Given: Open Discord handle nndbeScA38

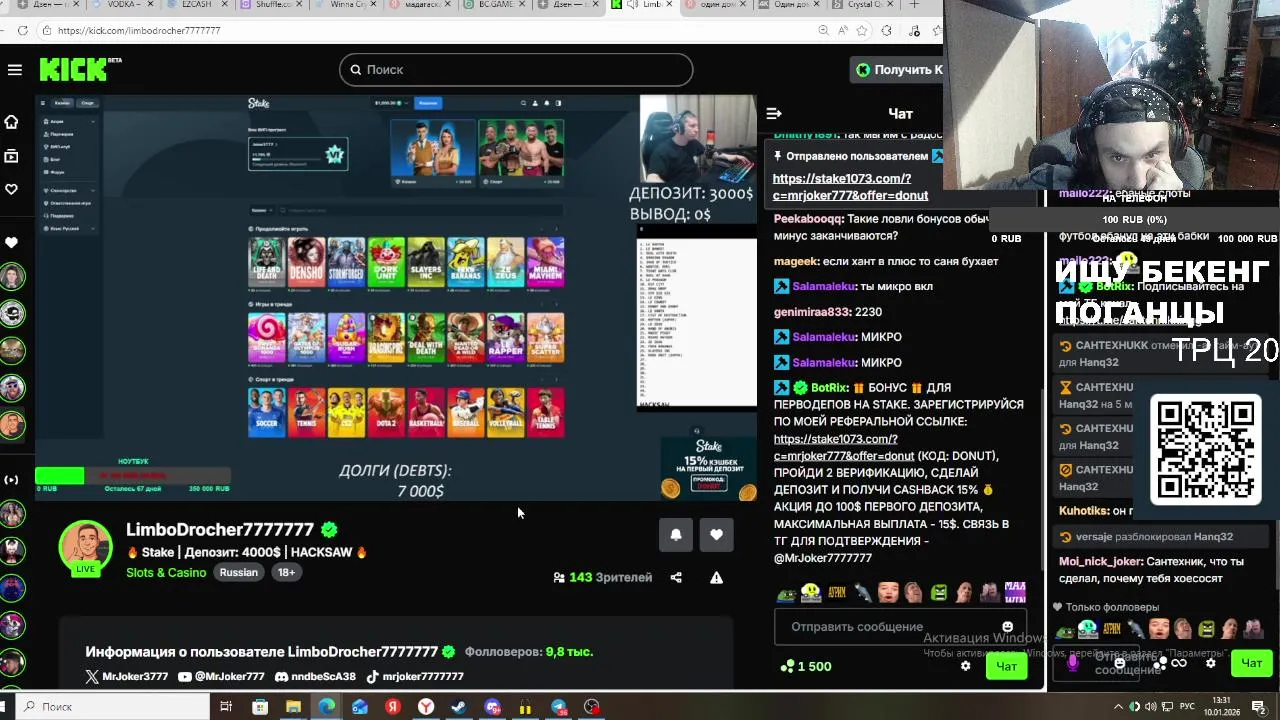Looking at the screenshot, I should 314,676.
